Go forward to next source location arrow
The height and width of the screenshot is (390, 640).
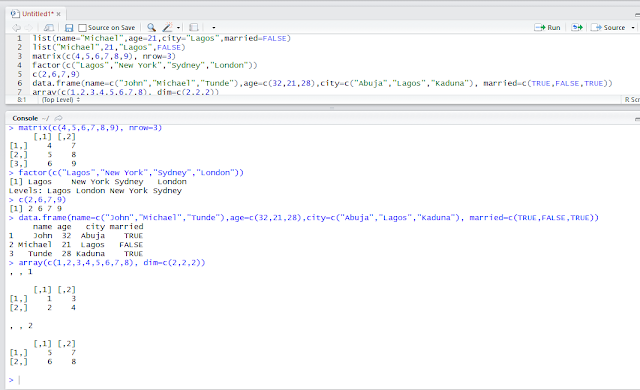click(29, 28)
